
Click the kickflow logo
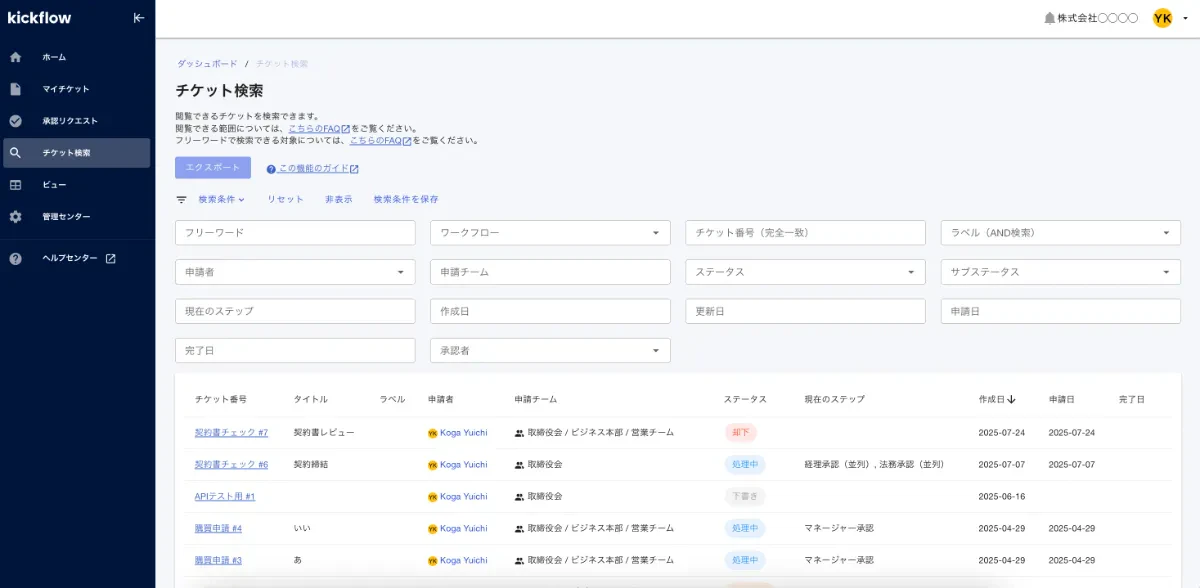[39, 17]
